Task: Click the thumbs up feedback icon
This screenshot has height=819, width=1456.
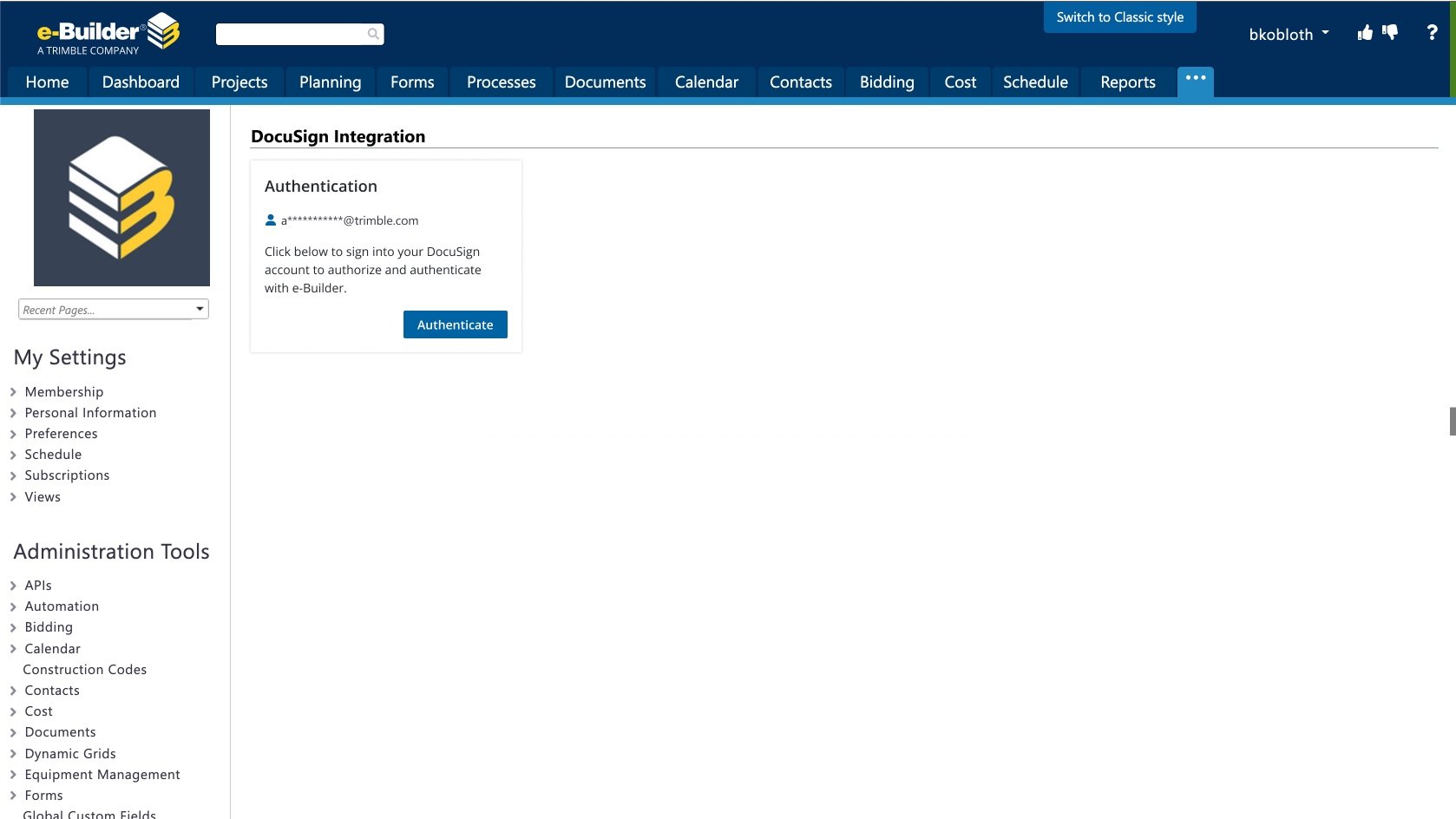Action: click(1365, 33)
